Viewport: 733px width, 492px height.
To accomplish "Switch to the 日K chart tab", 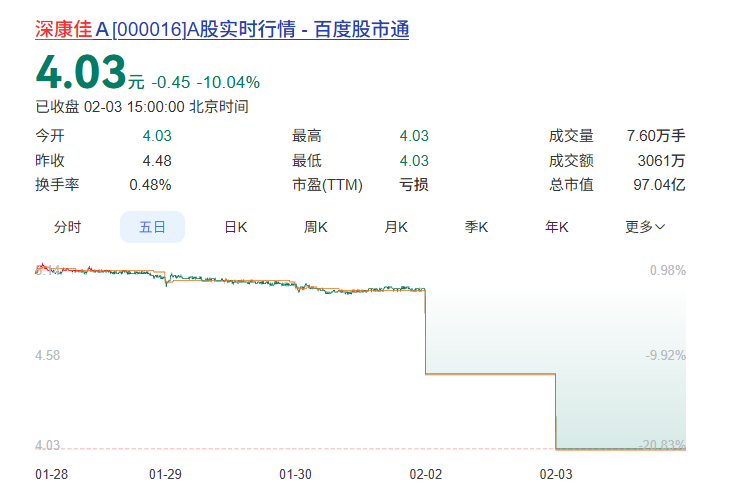I will [236, 227].
